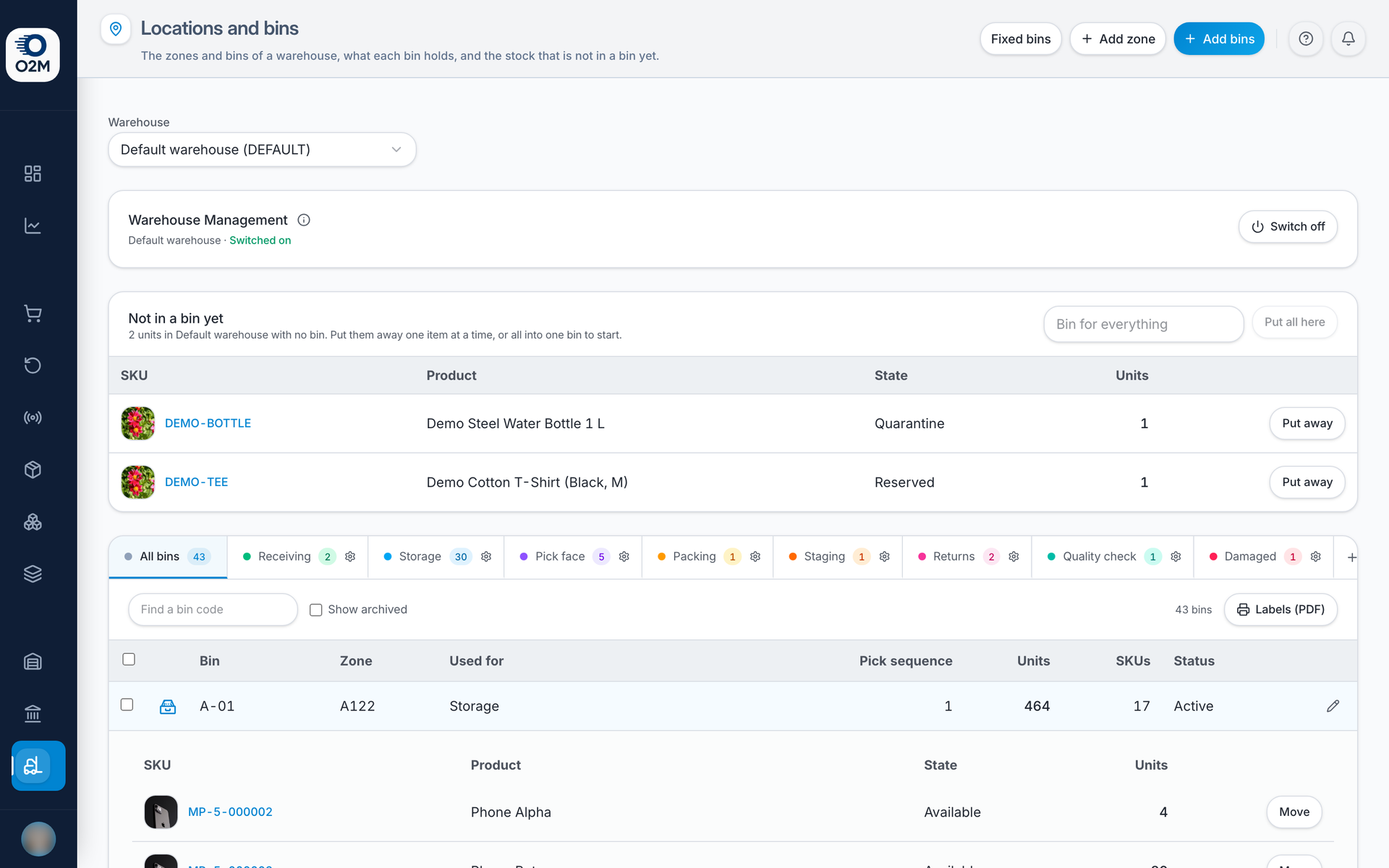1389x868 pixels.
Task: Click info icon beside Warehouse Management
Action: (x=304, y=220)
